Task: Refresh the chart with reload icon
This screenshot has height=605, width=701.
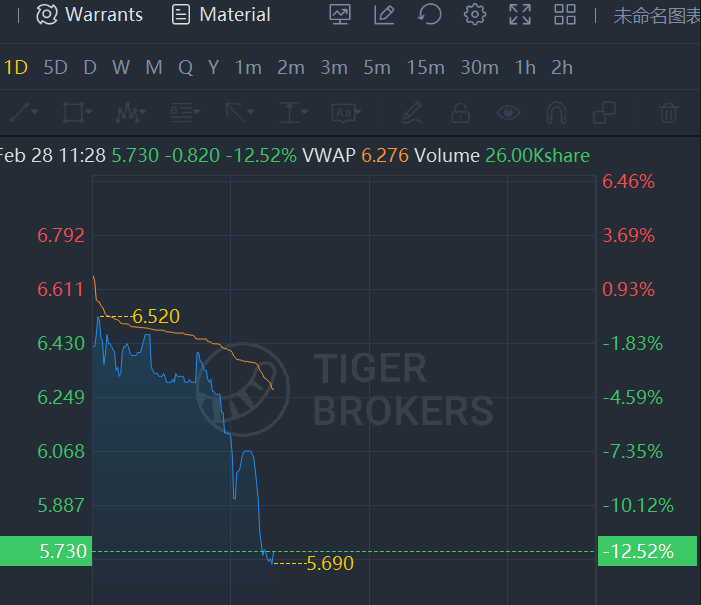Action: (x=430, y=15)
